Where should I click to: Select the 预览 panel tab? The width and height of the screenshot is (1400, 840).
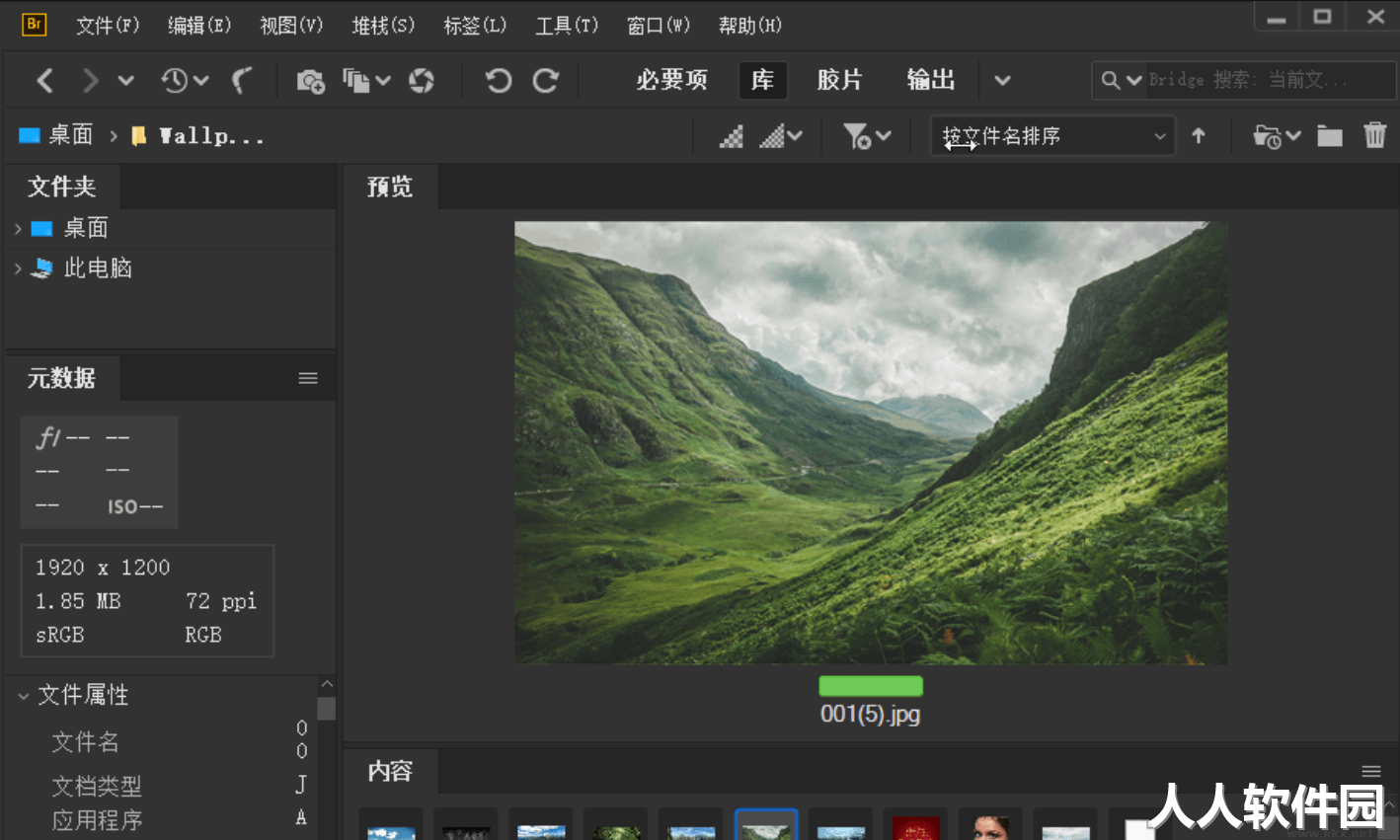tap(390, 187)
